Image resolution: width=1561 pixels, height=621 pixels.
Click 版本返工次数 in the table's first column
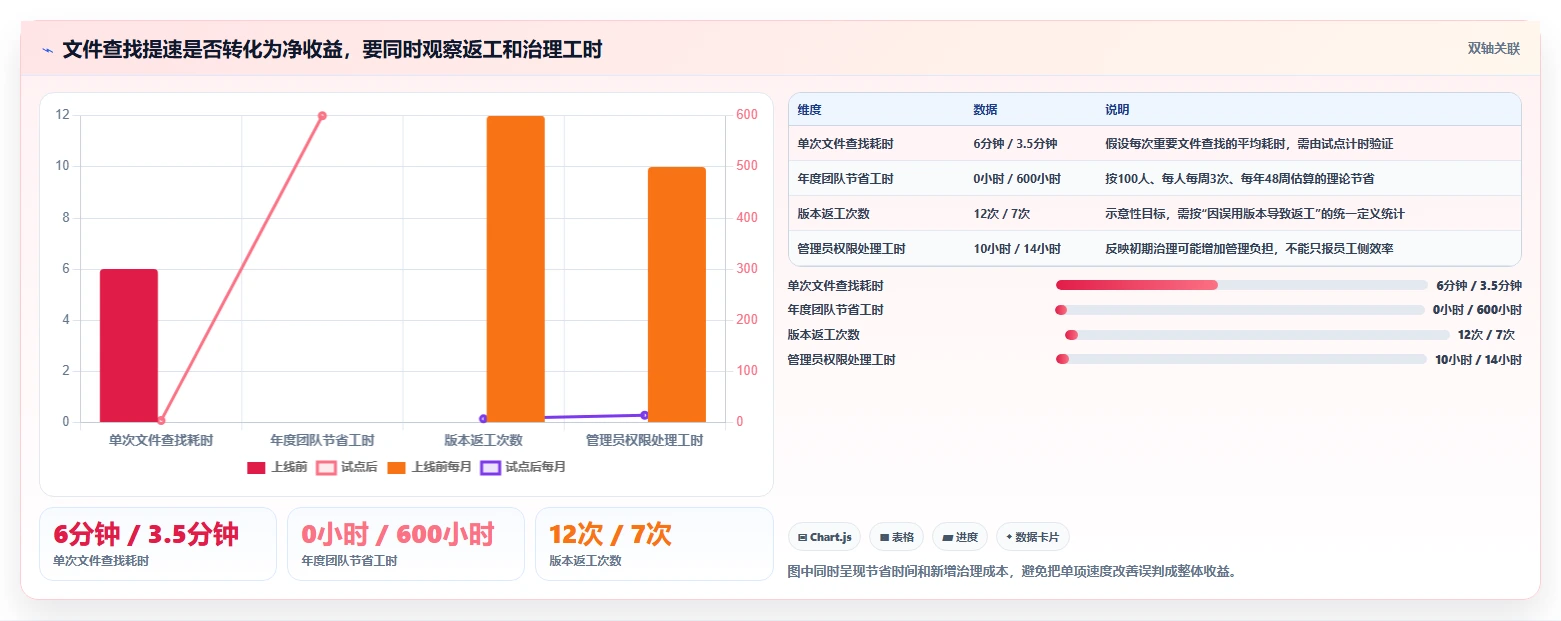(x=833, y=214)
